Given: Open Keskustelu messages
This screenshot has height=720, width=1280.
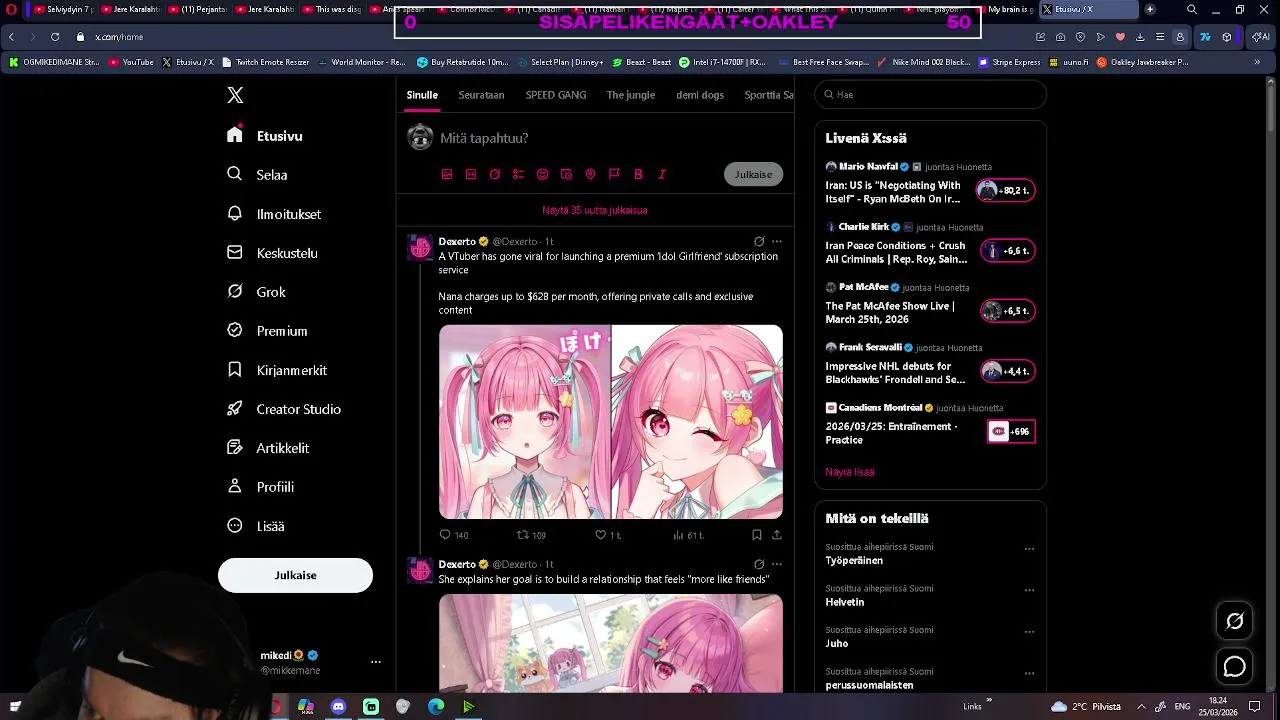Looking at the screenshot, I should tap(273, 253).
